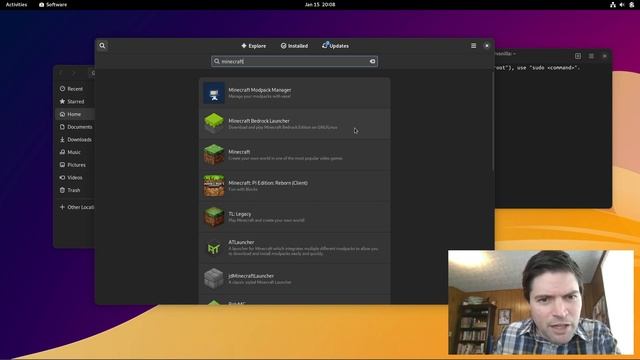Click the grass block icon for Minecraft
Image resolution: width=640 pixels, height=360 pixels.
coord(214,155)
